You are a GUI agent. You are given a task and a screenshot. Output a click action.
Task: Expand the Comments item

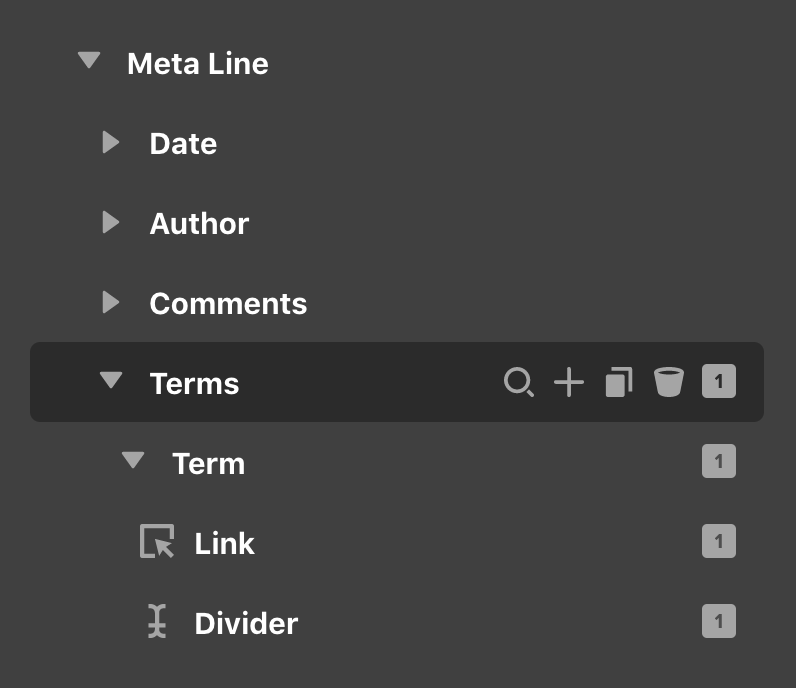tap(111, 302)
